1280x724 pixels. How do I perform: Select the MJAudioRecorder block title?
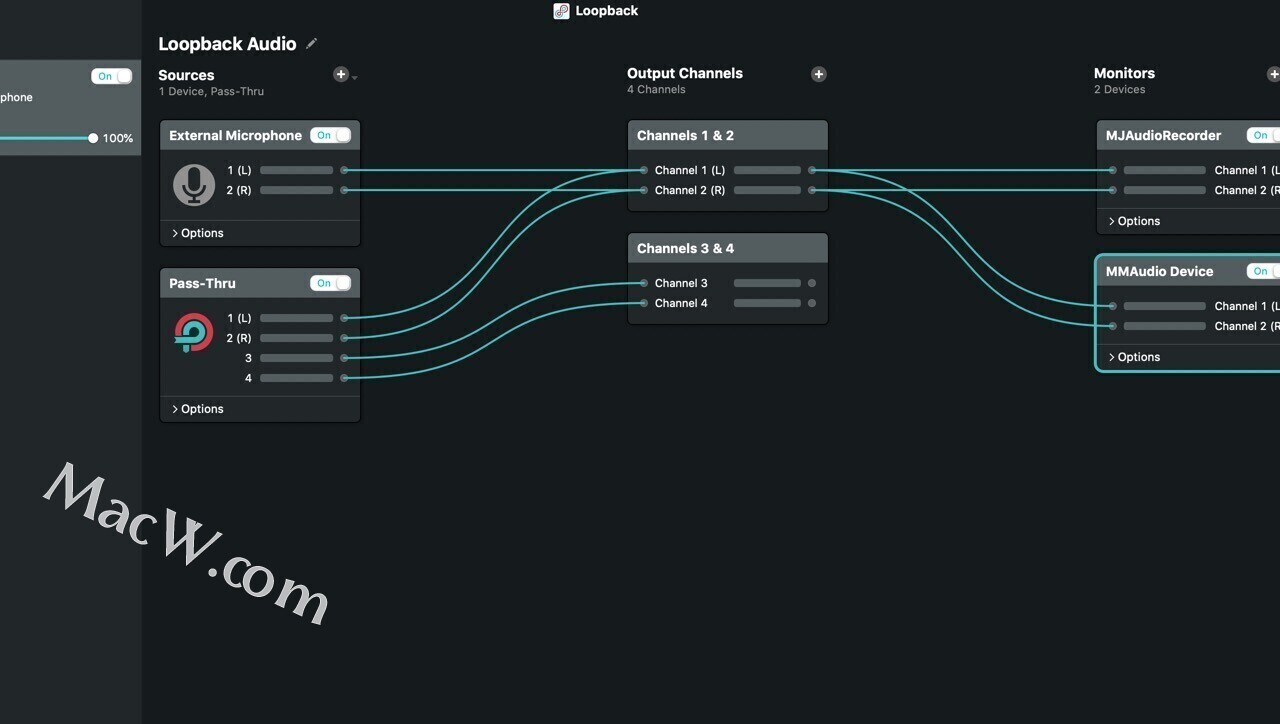(x=1163, y=135)
